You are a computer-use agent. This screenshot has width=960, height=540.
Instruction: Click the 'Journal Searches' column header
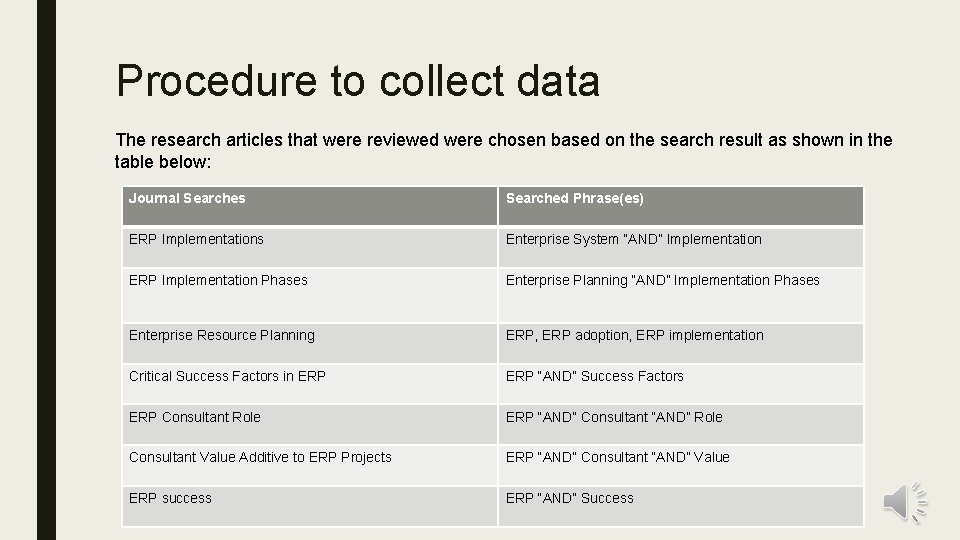(x=310, y=206)
